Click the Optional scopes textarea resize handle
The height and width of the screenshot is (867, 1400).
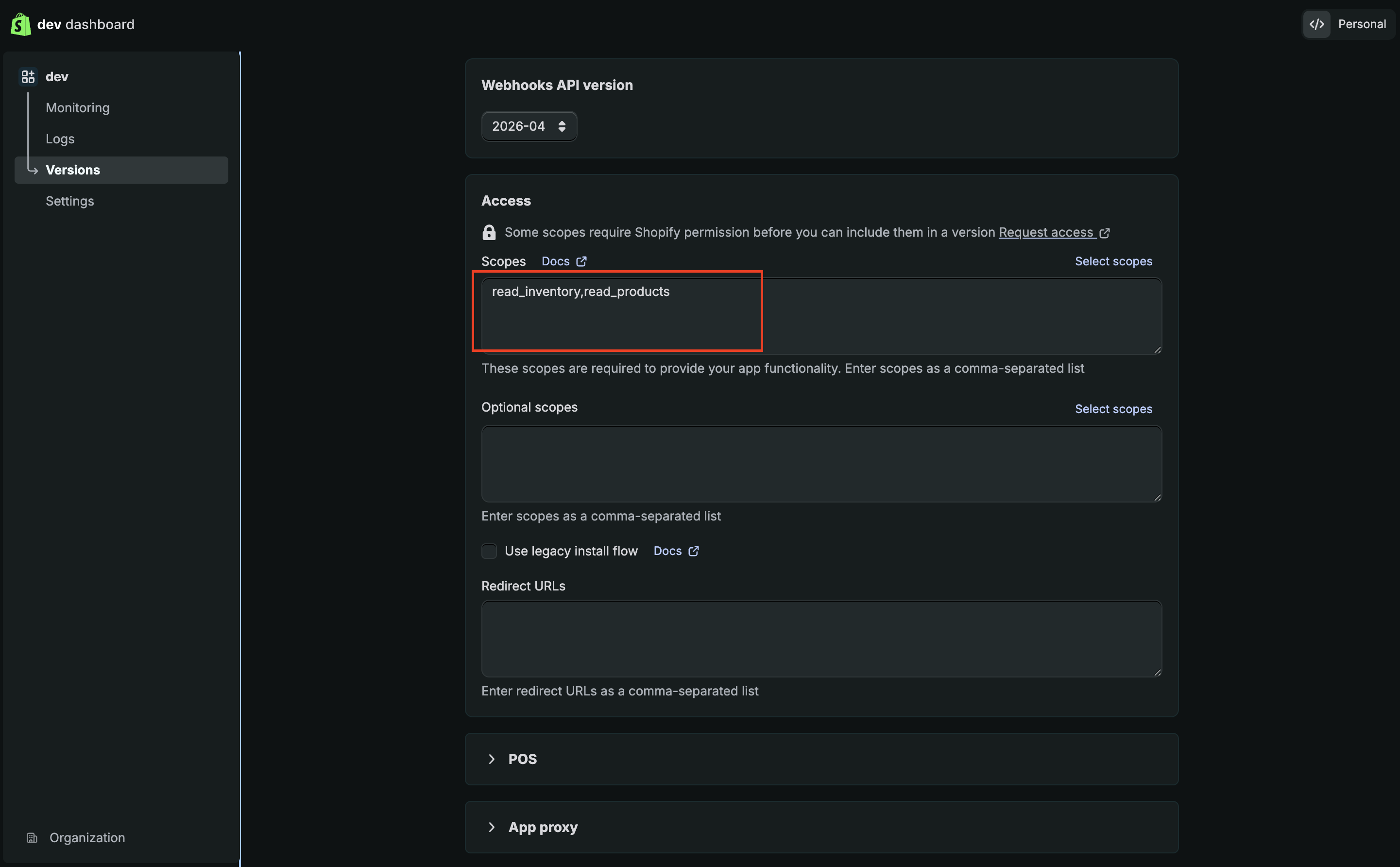(1157, 497)
